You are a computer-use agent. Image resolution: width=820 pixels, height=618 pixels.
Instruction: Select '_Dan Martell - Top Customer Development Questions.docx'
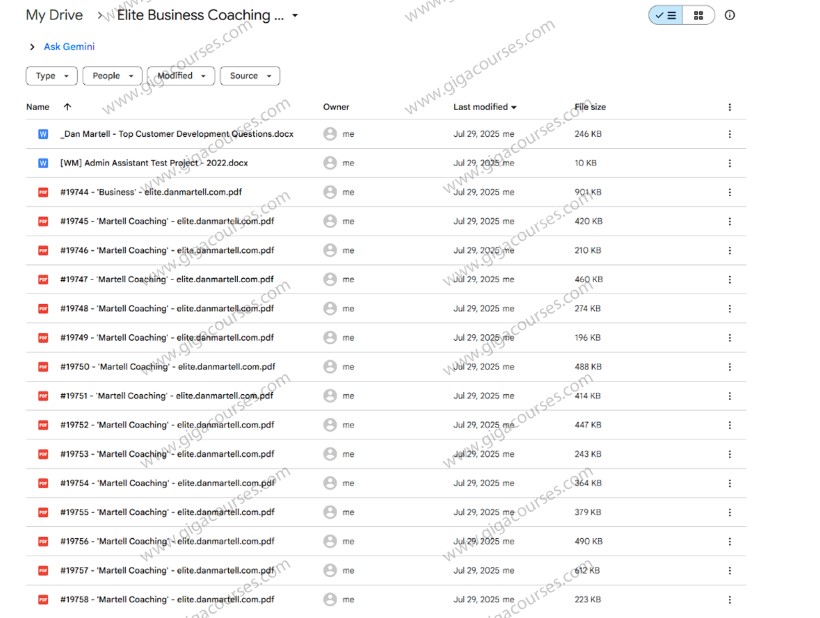pyautogui.click(x=177, y=134)
